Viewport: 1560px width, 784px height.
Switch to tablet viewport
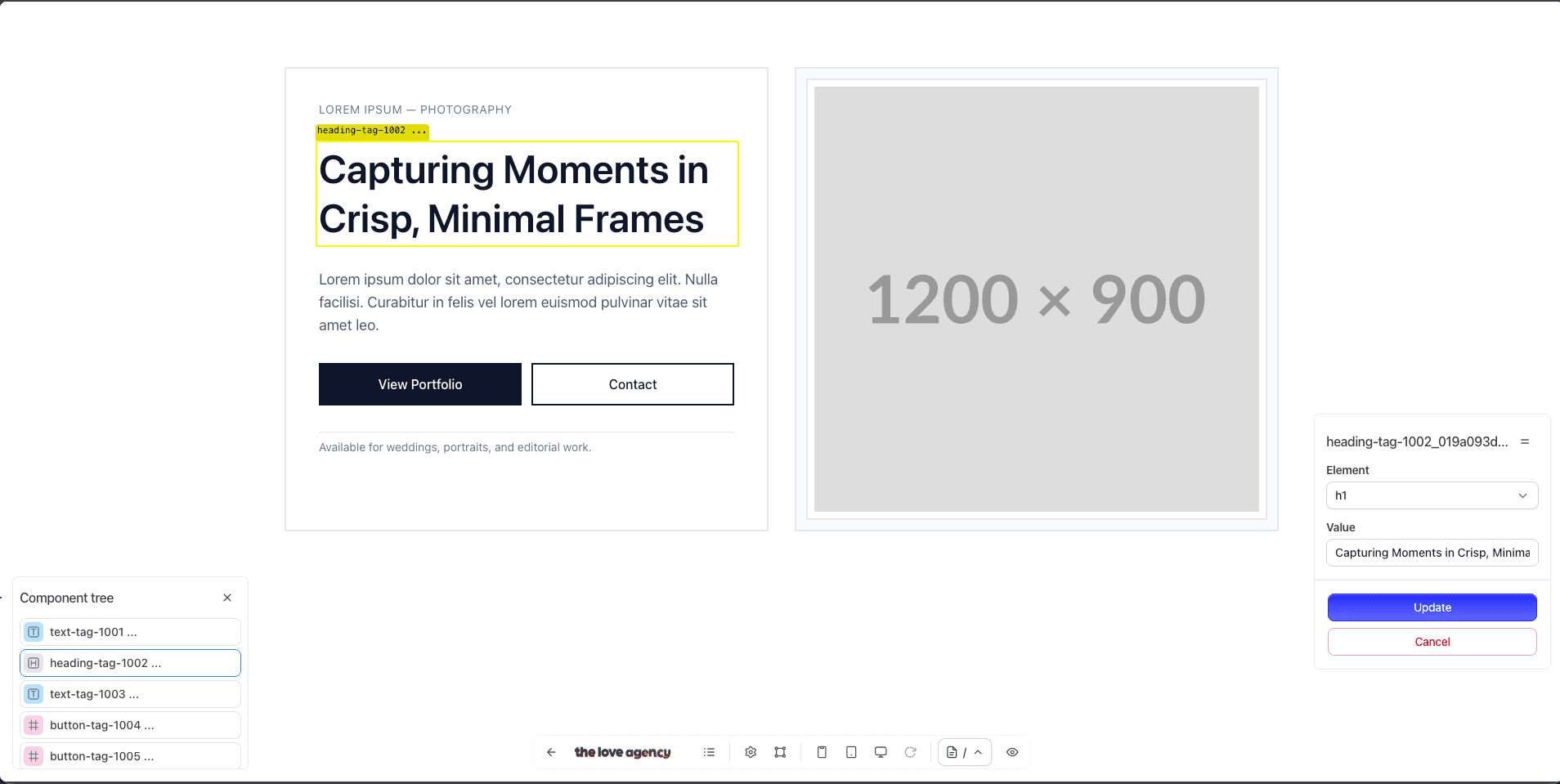click(851, 752)
